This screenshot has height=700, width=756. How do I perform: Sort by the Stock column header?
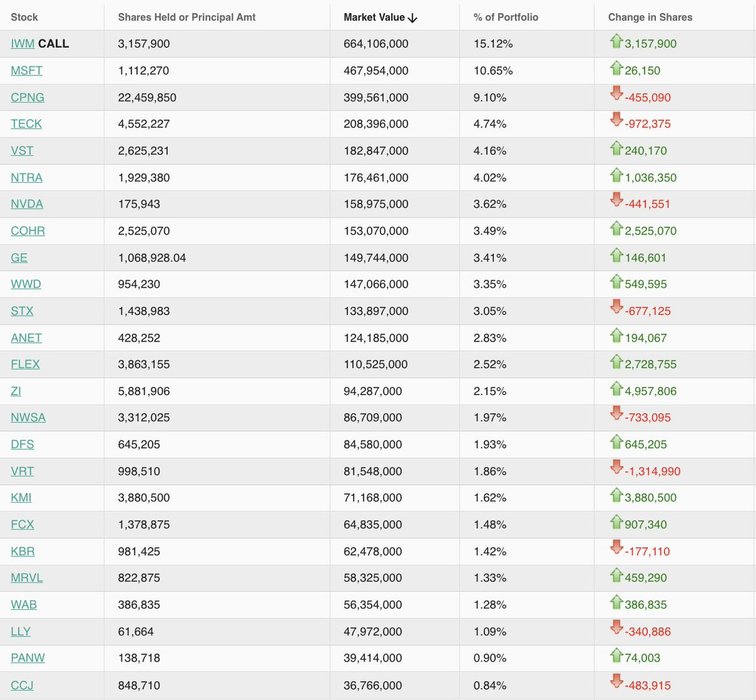point(24,17)
